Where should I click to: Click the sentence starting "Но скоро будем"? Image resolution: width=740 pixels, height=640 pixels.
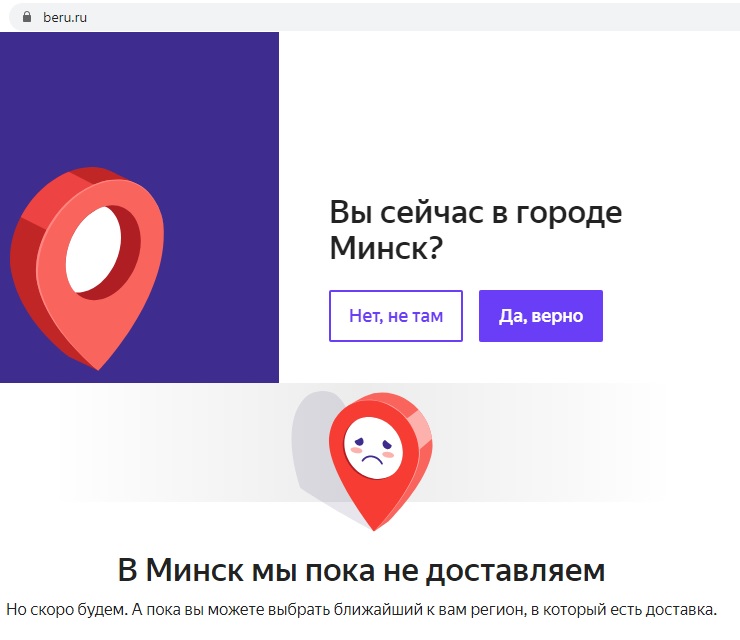click(x=362, y=609)
